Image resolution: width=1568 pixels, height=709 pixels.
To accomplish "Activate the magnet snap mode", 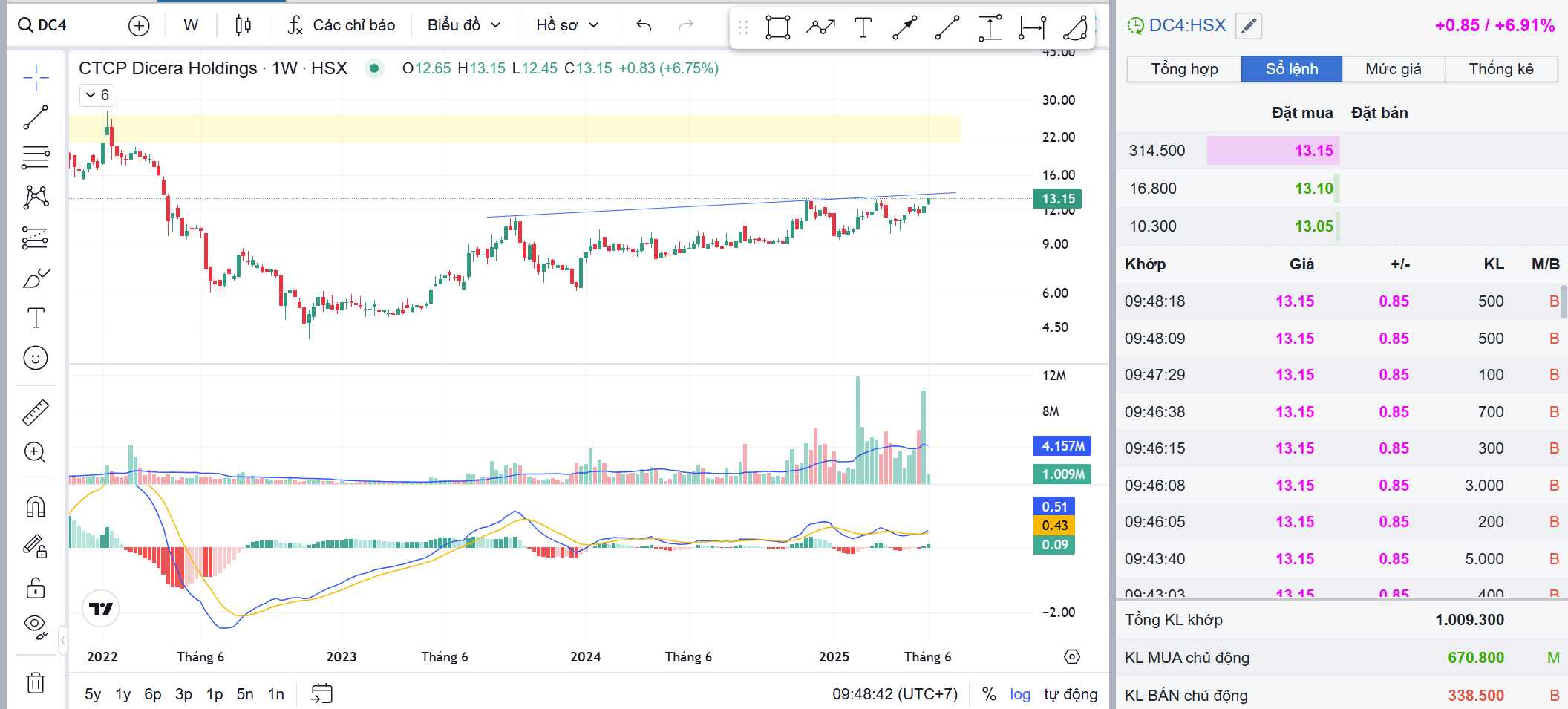I will point(36,507).
